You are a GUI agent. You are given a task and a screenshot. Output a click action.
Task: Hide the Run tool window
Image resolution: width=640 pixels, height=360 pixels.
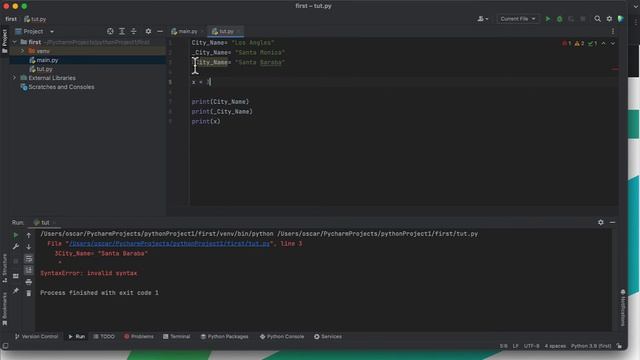point(612,222)
